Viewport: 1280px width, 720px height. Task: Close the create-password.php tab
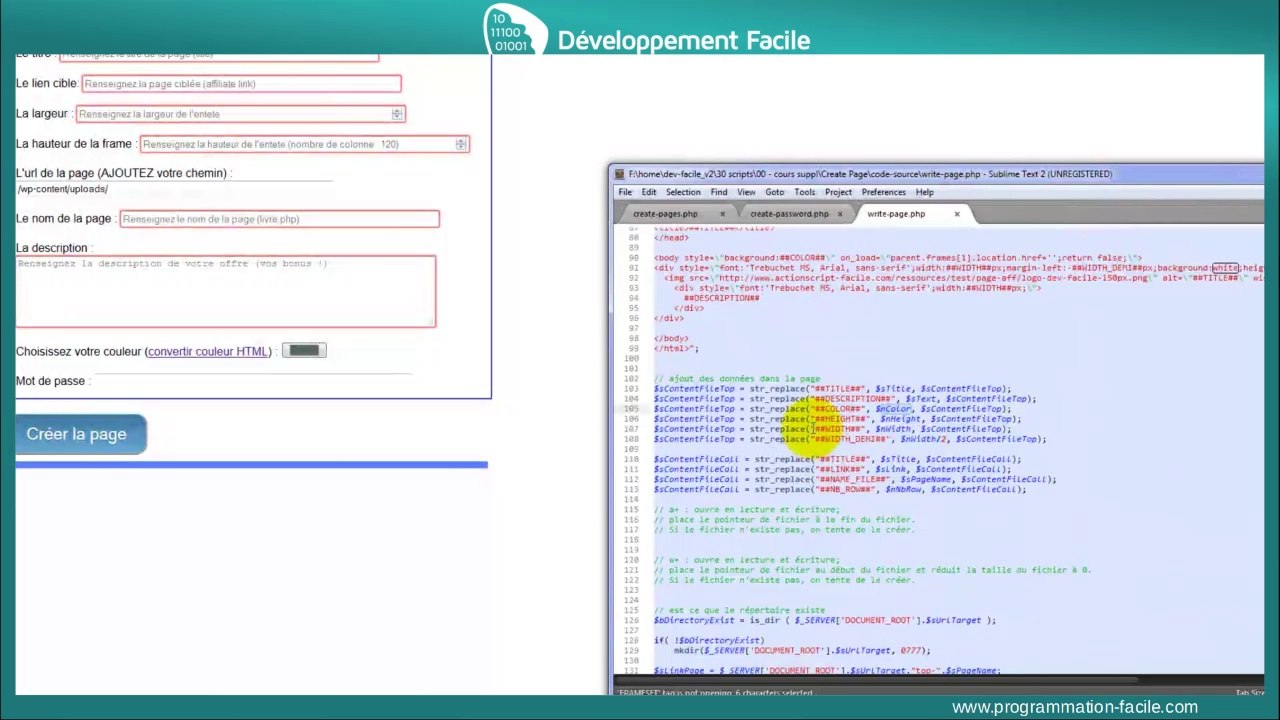pos(840,214)
